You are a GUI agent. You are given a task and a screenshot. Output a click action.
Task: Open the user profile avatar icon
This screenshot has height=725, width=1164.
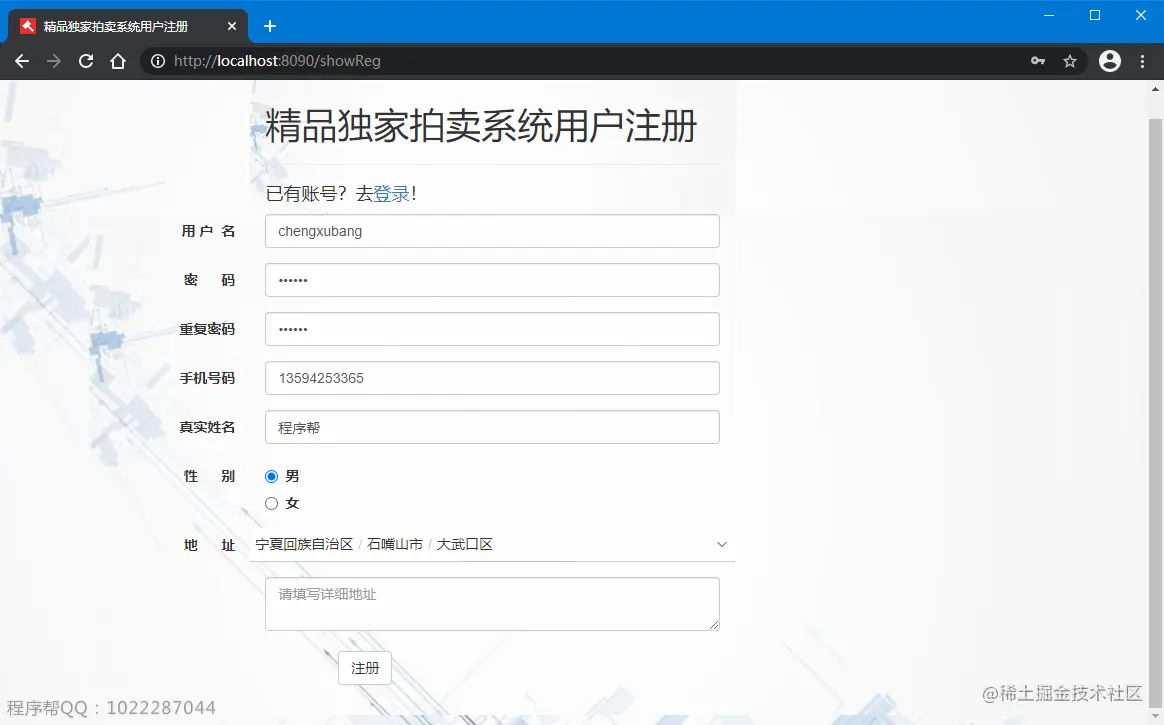1110,62
